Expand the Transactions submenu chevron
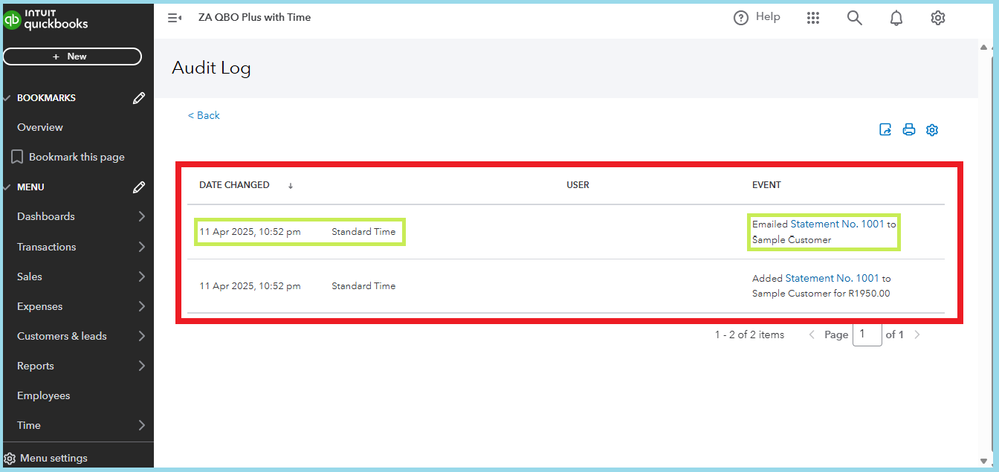 (141, 247)
